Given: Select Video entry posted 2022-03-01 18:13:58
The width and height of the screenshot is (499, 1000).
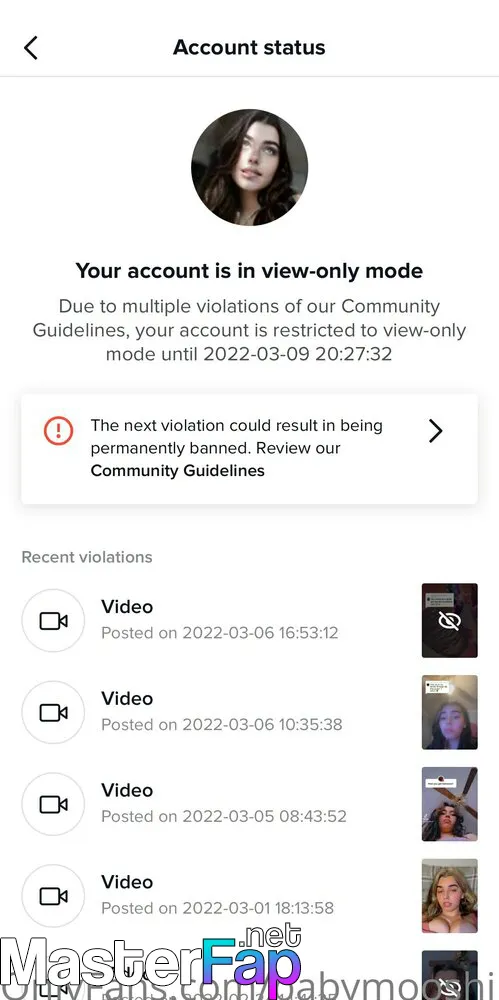Looking at the screenshot, I should click(250, 896).
